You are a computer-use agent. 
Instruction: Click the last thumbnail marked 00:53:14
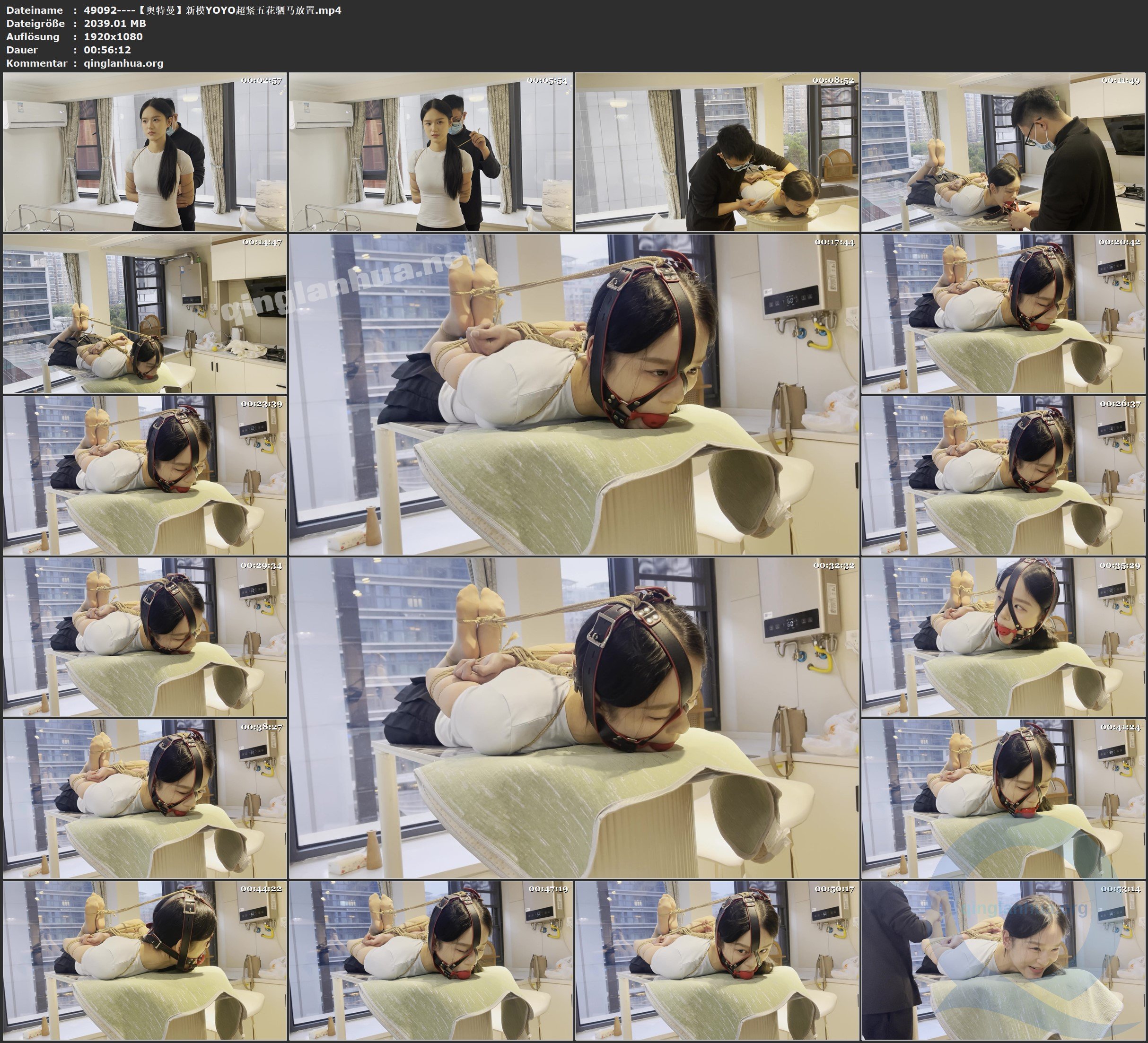click(x=1003, y=960)
